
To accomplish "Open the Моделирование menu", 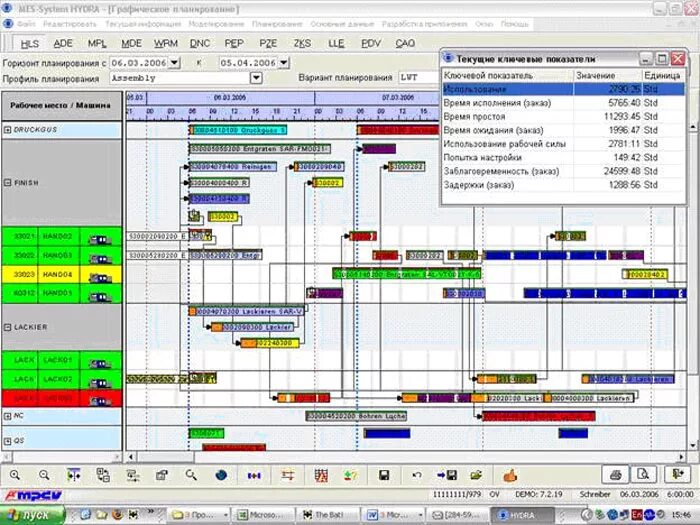I will click(216, 24).
